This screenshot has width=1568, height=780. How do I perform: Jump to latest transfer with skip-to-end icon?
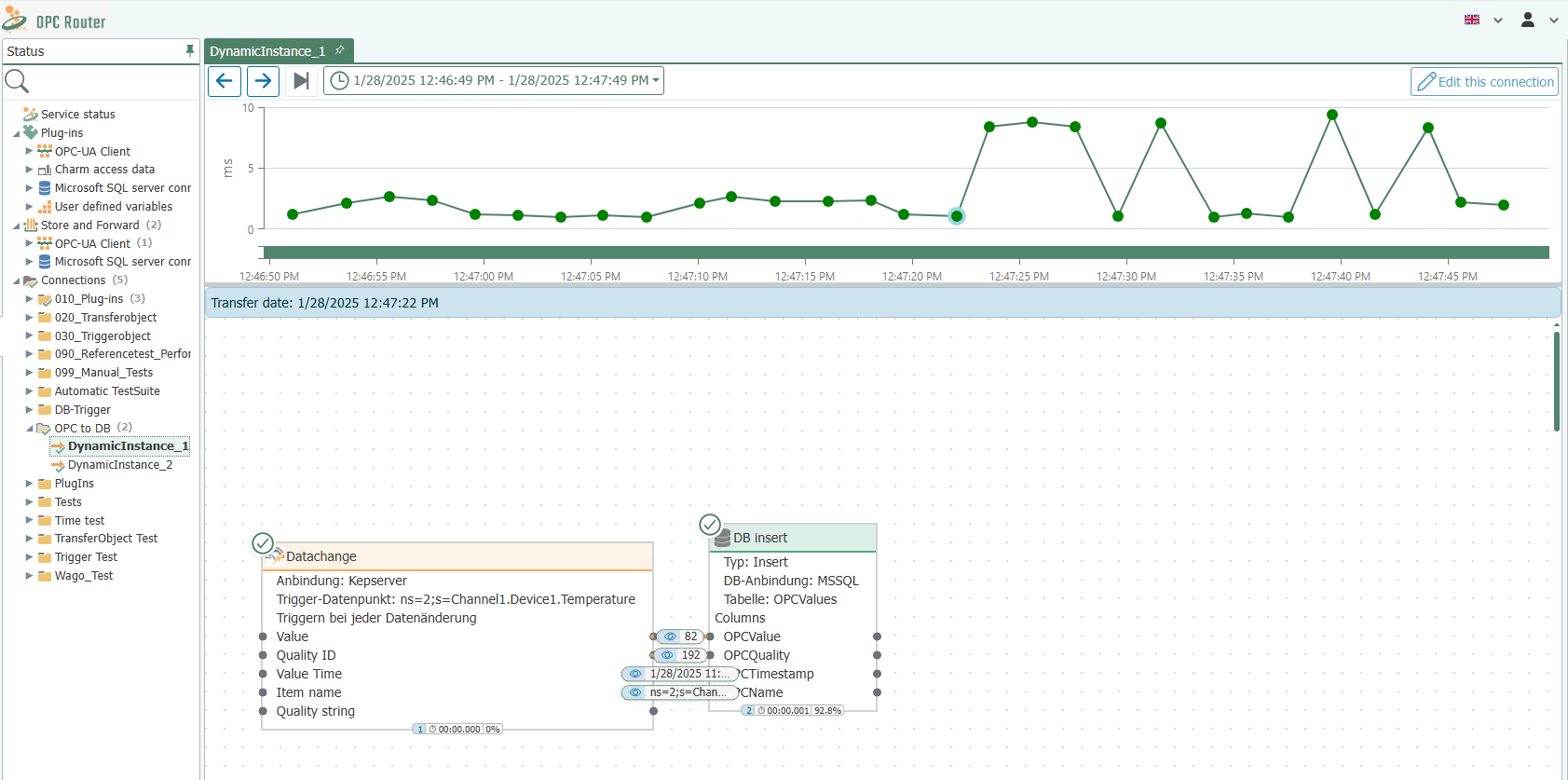pos(301,81)
